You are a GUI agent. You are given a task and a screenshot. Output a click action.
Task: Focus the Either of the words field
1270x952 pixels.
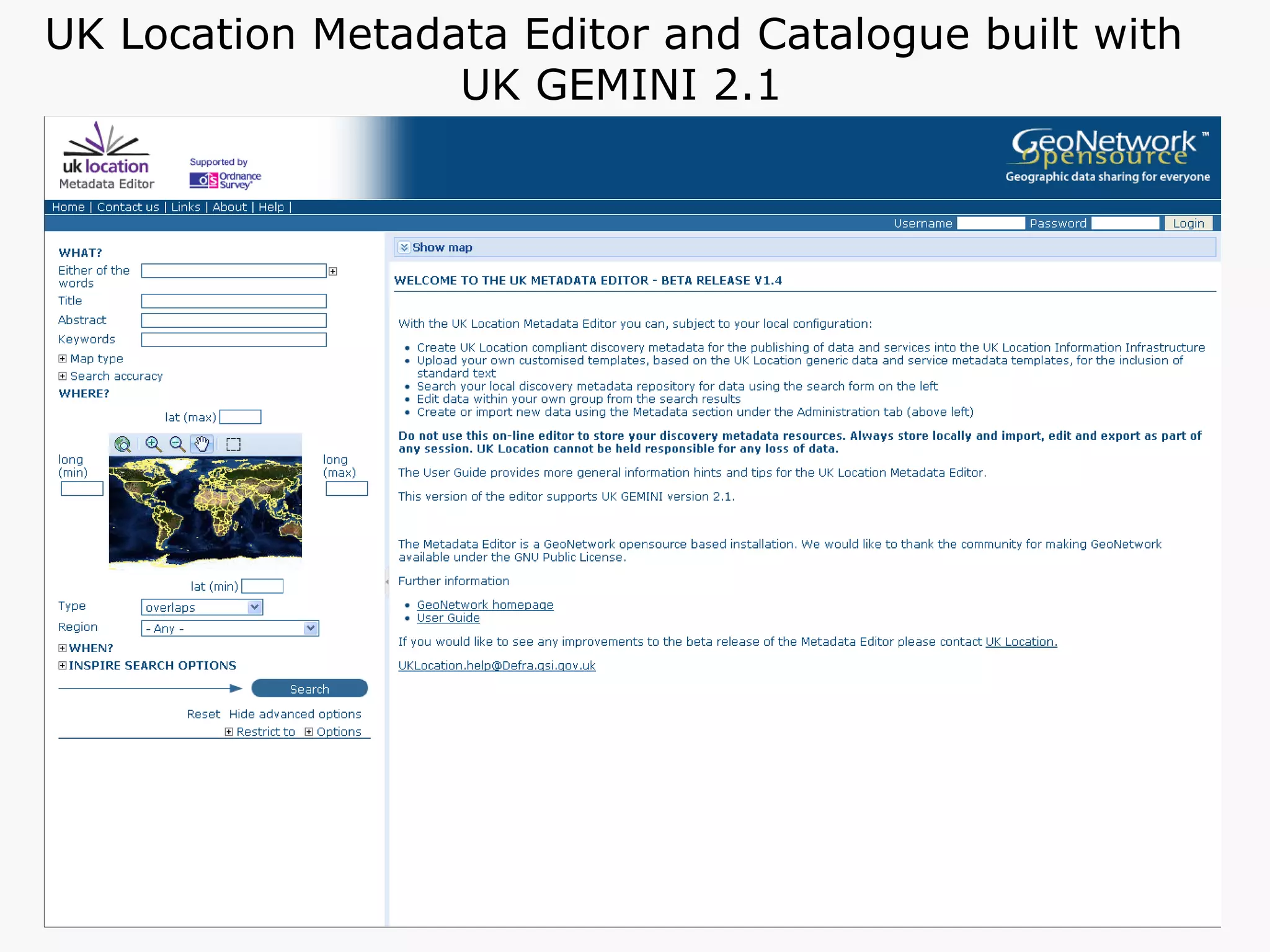pos(234,271)
